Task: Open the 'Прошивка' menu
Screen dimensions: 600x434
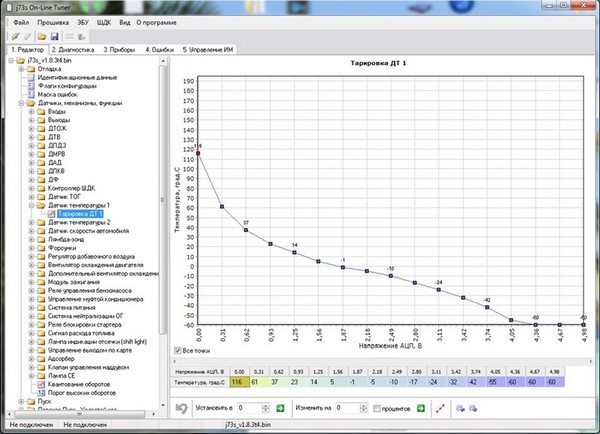Action: (x=53, y=20)
